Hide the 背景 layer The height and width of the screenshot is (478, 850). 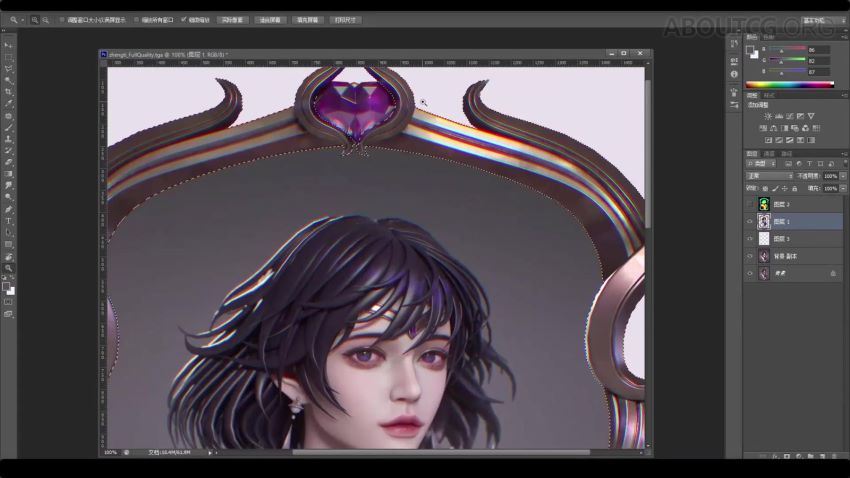click(x=750, y=274)
